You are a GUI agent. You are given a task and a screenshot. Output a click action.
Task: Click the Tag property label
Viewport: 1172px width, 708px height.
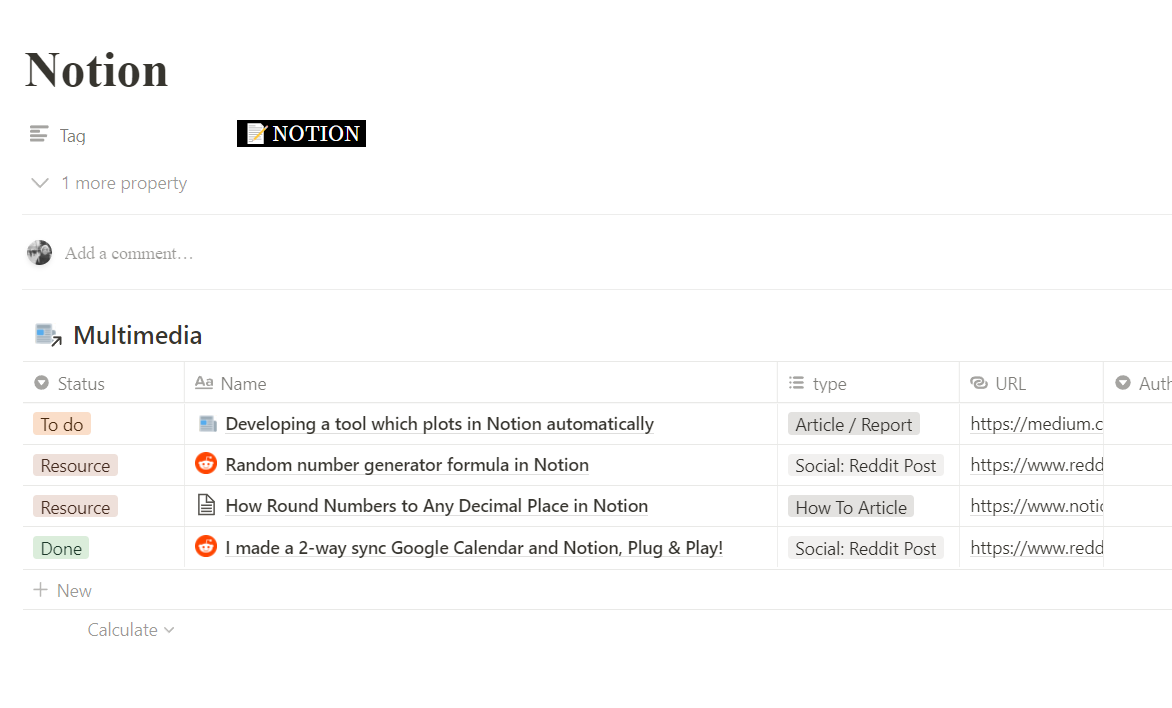point(73,135)
